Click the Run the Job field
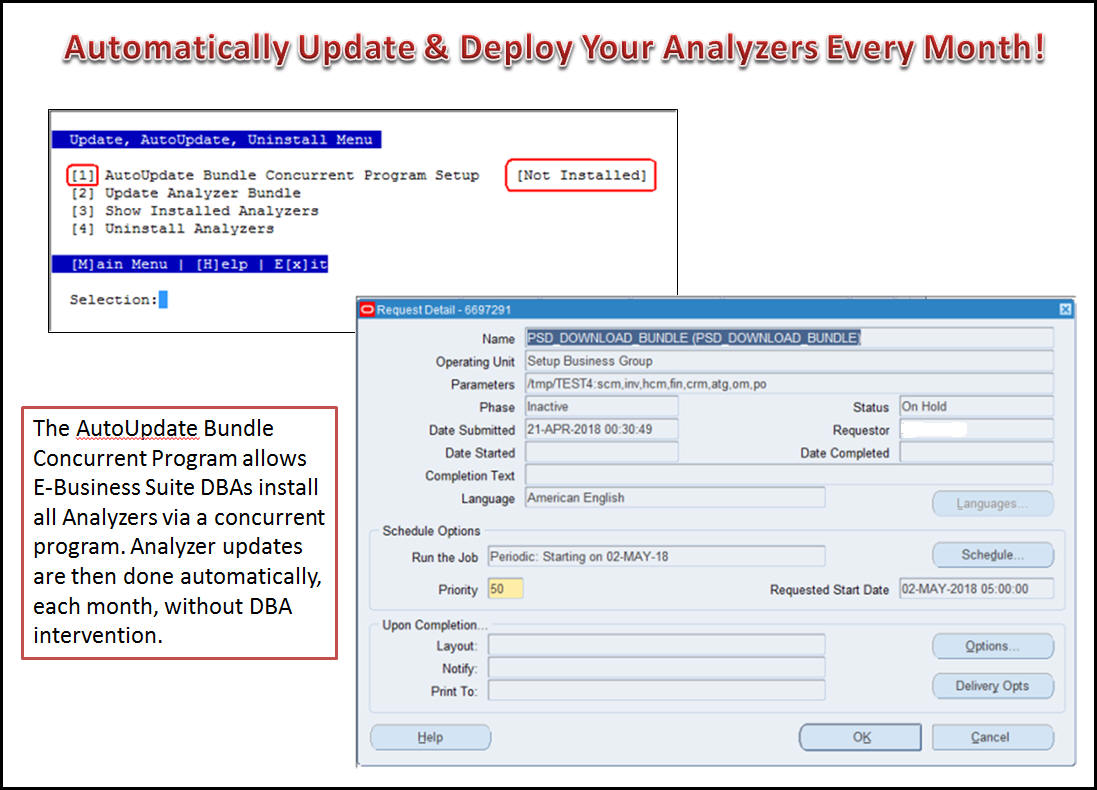The image size is (1097, 790). click(x=656, y=557)
